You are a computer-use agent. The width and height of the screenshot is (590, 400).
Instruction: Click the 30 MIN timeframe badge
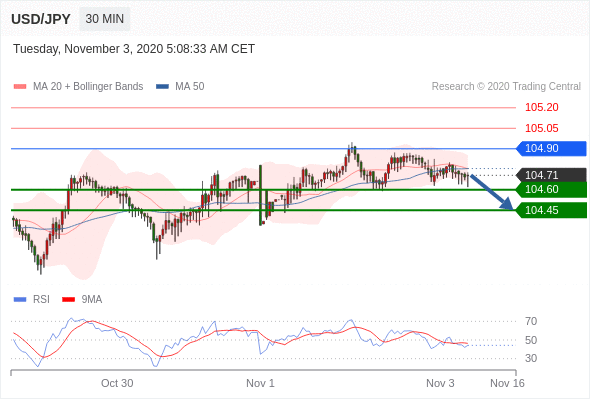click(x=105, y=19)
